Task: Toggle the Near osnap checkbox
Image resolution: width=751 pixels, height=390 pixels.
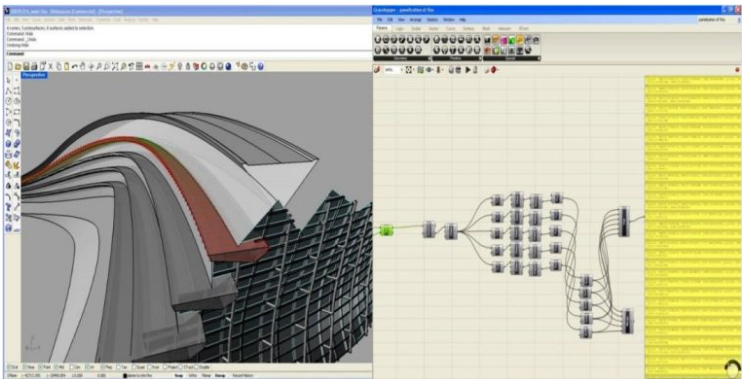Action: [25, 367]
